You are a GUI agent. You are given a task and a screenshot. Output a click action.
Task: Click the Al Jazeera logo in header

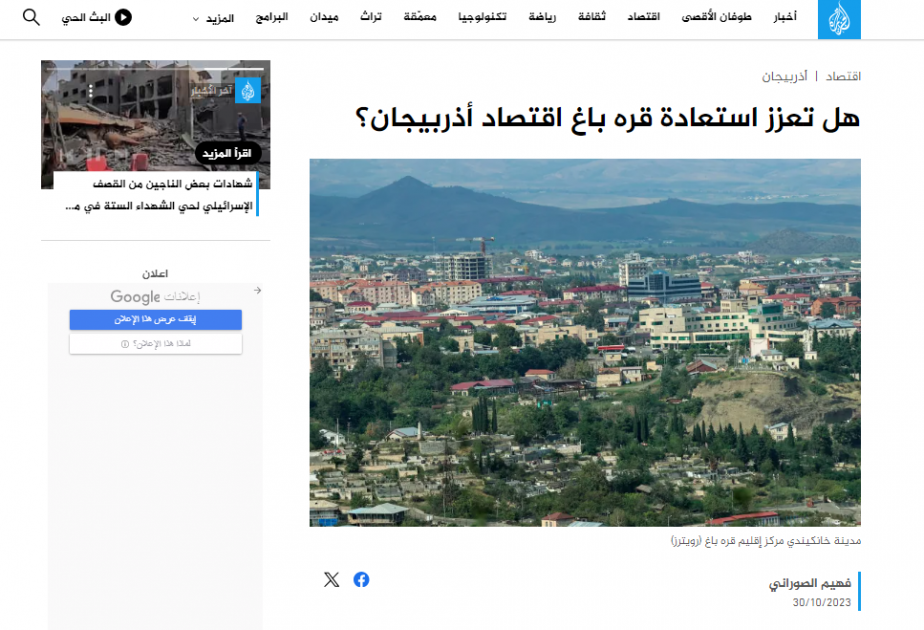[x=839, y=19]
